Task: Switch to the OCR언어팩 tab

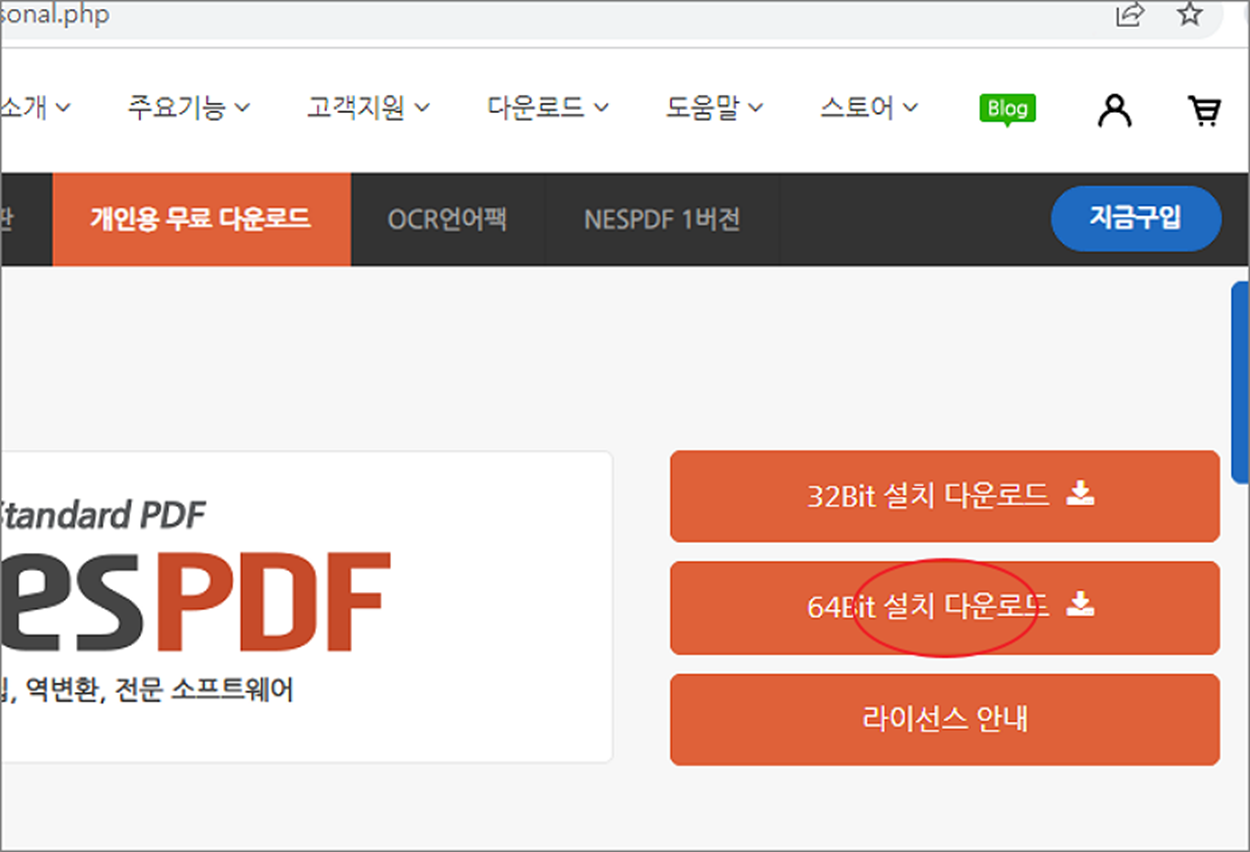Action: (x=448, y=219)
